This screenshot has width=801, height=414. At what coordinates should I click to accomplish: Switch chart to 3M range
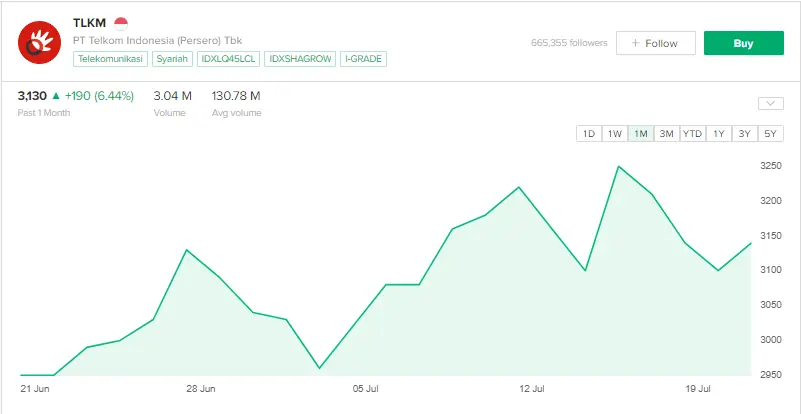tap(666, 134)
